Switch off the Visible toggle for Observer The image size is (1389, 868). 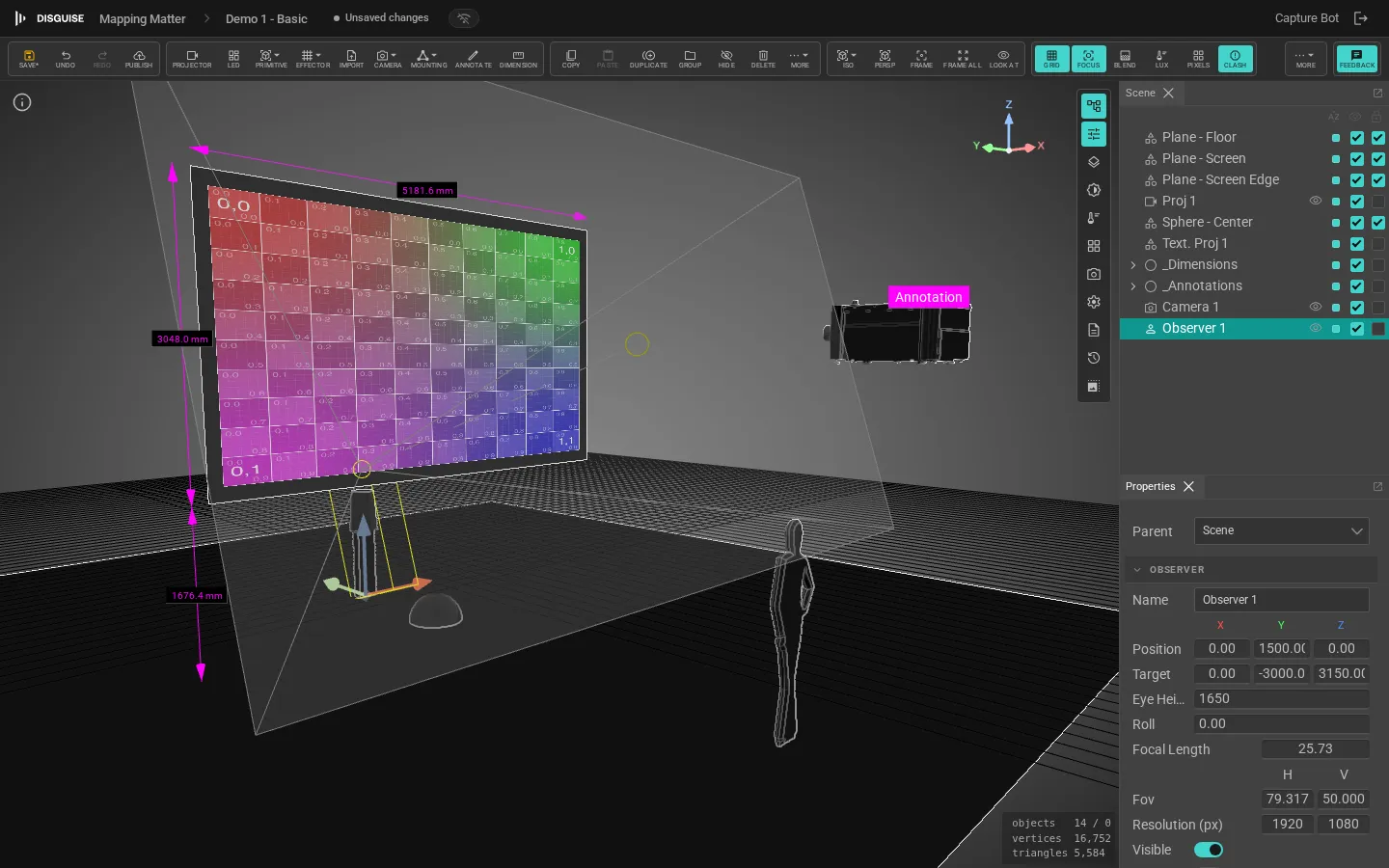[1209, 850]
